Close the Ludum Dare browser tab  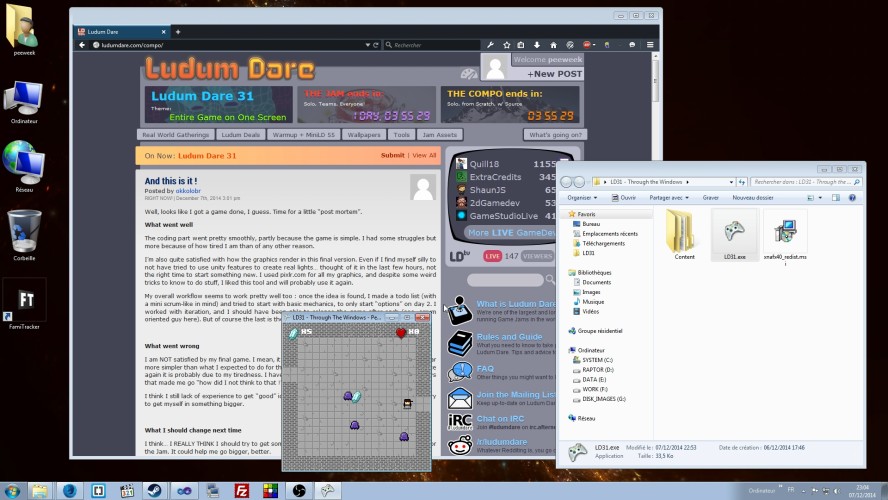[x=164, y=32]
